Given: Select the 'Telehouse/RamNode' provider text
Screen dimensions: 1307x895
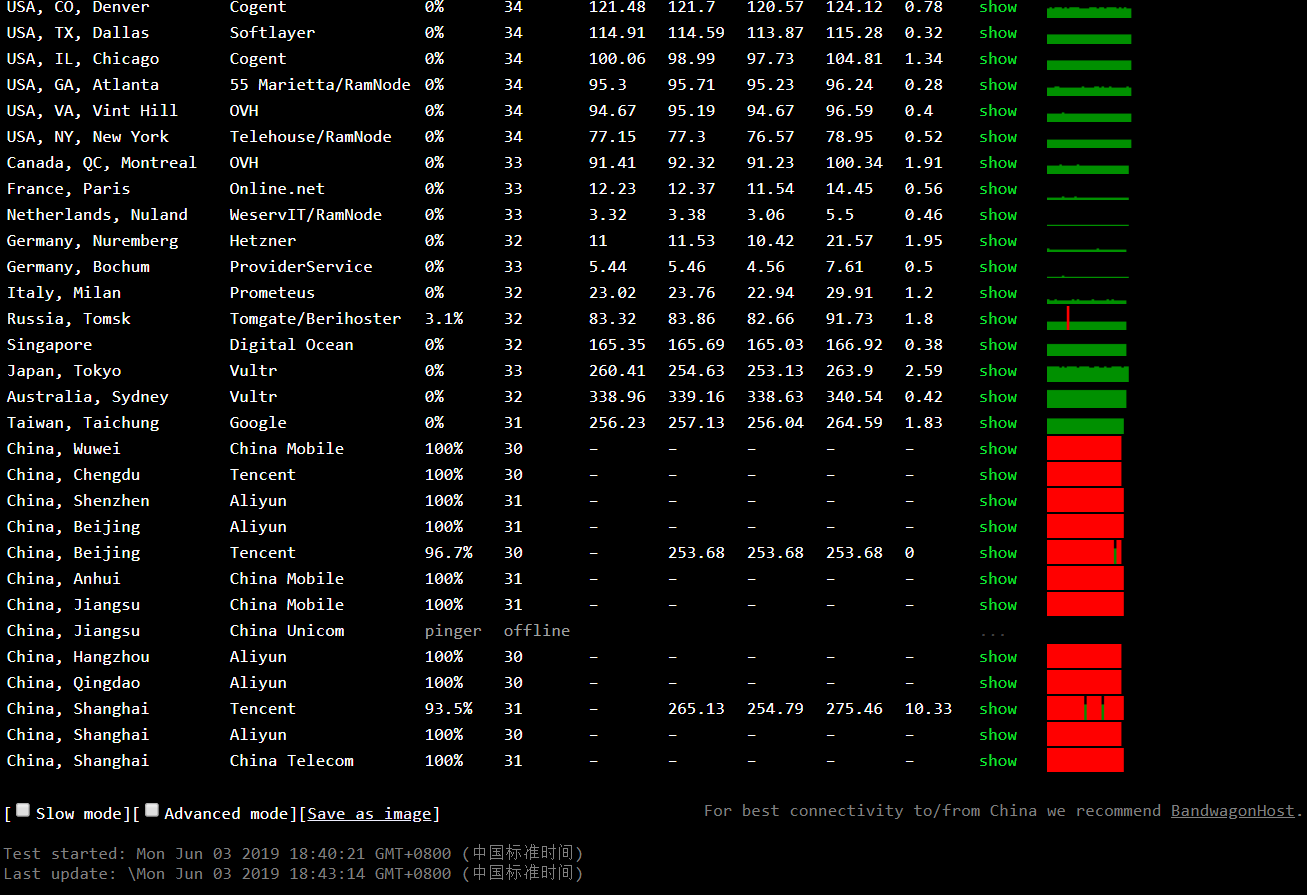Looking at the screenshot, I should (x=310, y=137).
